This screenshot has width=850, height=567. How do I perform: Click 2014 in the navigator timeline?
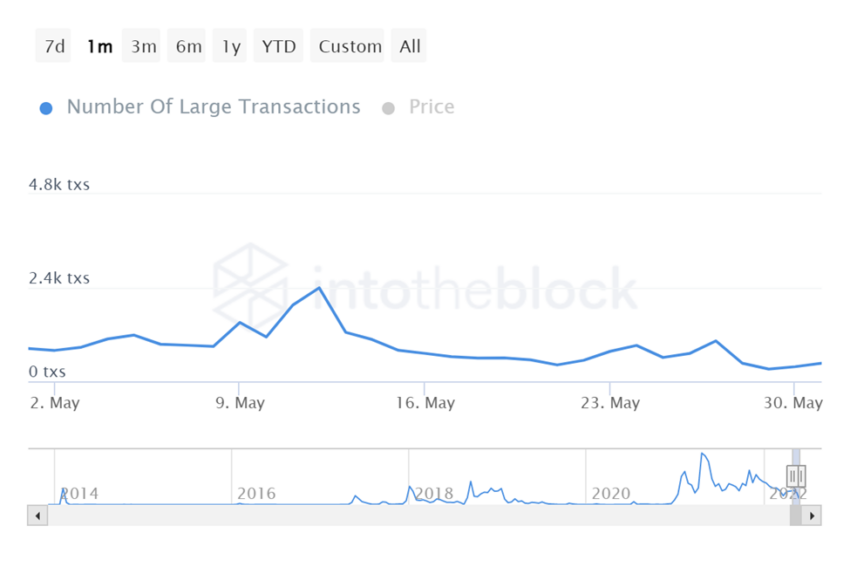coord(80,493)
